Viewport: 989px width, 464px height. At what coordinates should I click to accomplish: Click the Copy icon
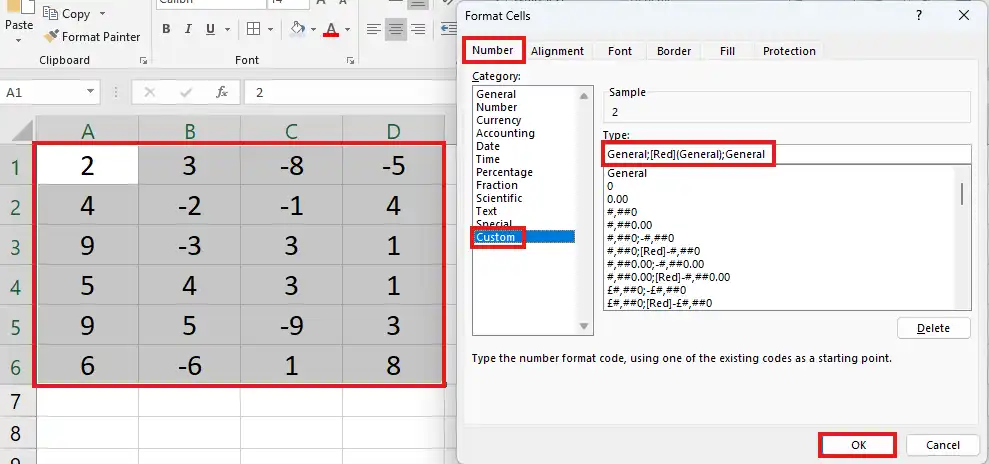[x=51, y=13]
